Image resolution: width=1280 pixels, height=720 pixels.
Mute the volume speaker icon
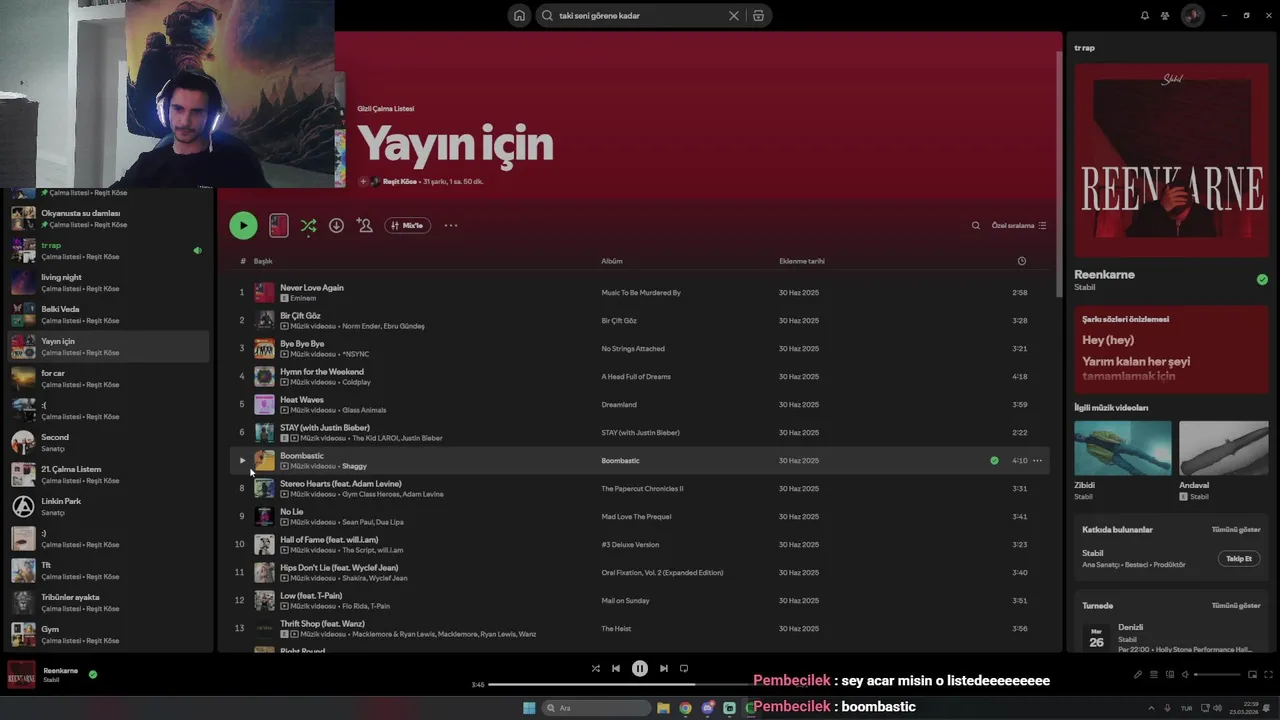pyautogui.click(x=1185, y=675)
